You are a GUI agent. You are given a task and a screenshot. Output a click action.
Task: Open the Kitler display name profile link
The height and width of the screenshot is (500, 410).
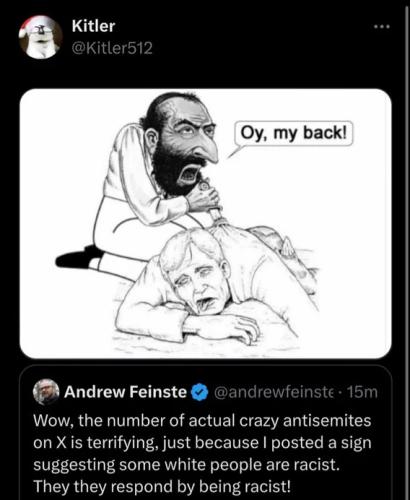click(x=94, y=26)
